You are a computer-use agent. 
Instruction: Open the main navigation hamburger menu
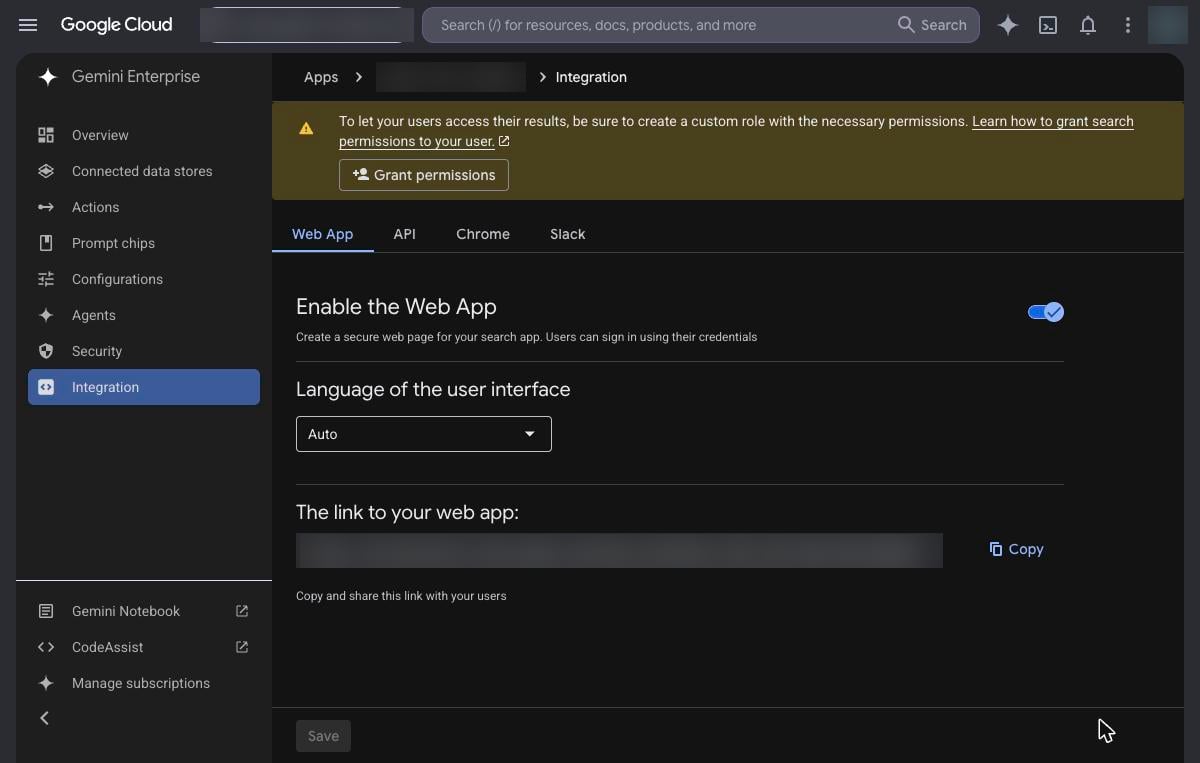click(x=28, y=25)
